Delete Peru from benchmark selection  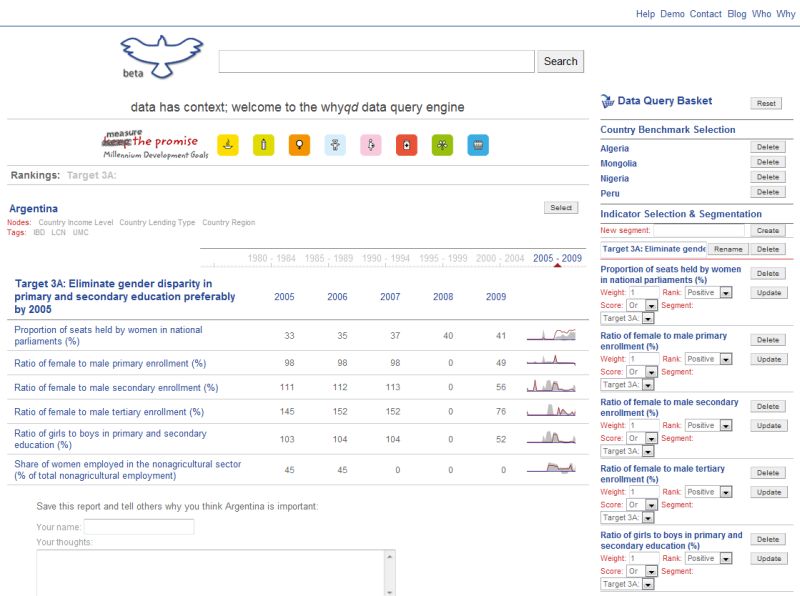768,192
